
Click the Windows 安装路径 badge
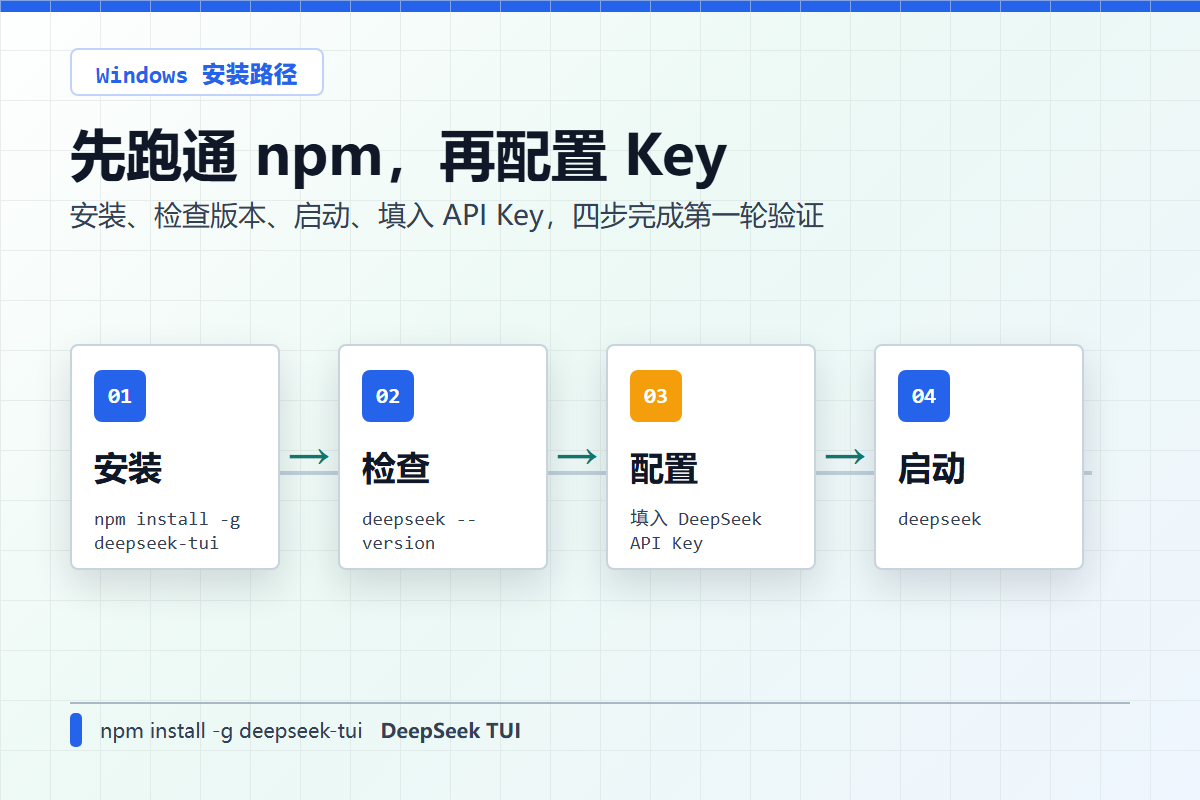[197, 72]
